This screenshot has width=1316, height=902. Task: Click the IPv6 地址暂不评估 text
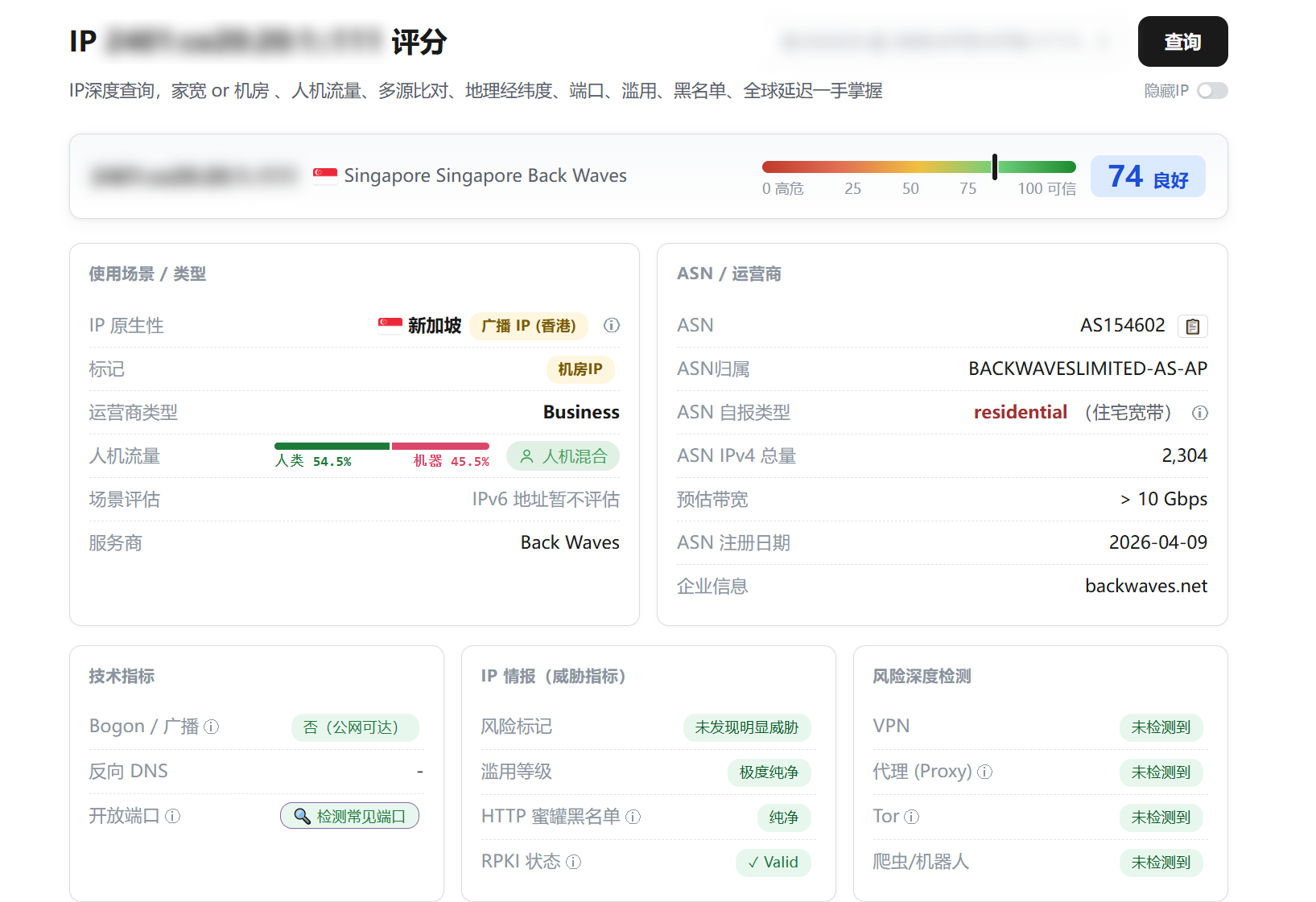tap(546, 499)
